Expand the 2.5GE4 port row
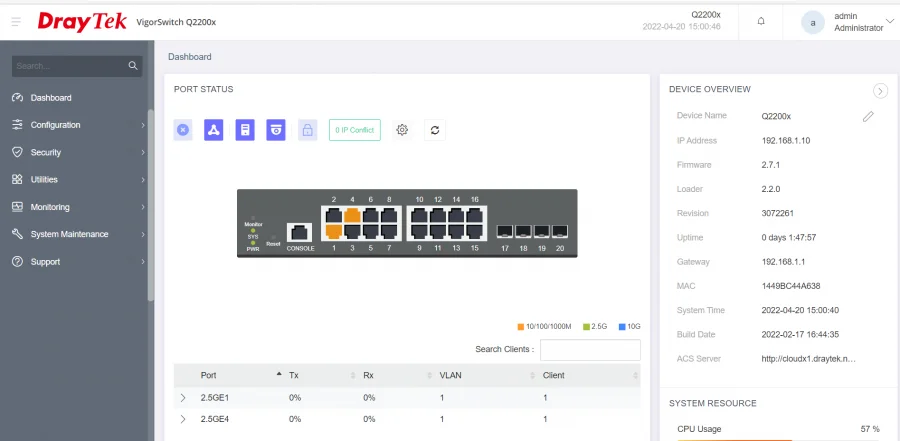The width and height of the screenshot is (900, 441). pos(183,419)
